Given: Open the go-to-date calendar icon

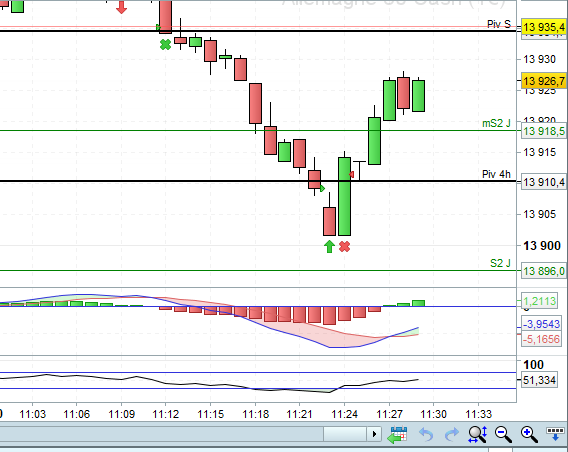Looking at the screenshot, I should pyautogui.click(x=397, y=434).
